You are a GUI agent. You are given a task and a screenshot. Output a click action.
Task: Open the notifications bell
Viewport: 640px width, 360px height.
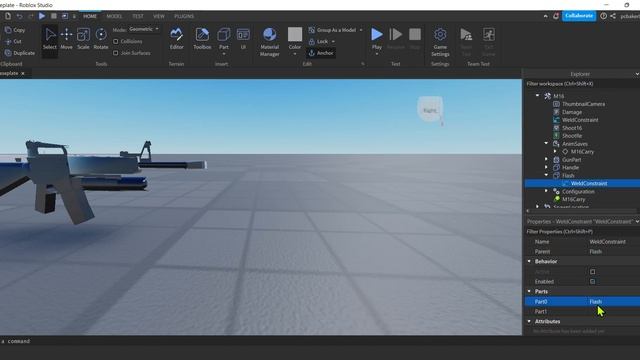coord(556,16)
